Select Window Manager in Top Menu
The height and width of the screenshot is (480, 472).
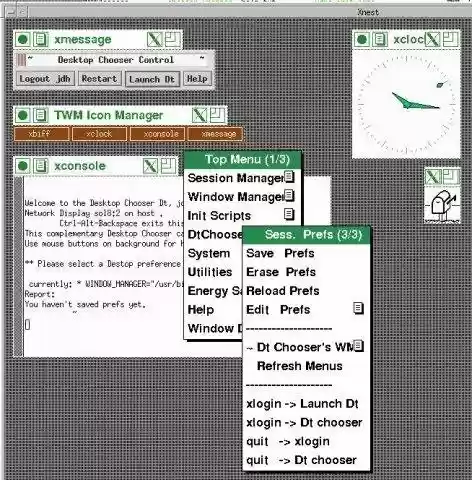click(x=243, y=197)
